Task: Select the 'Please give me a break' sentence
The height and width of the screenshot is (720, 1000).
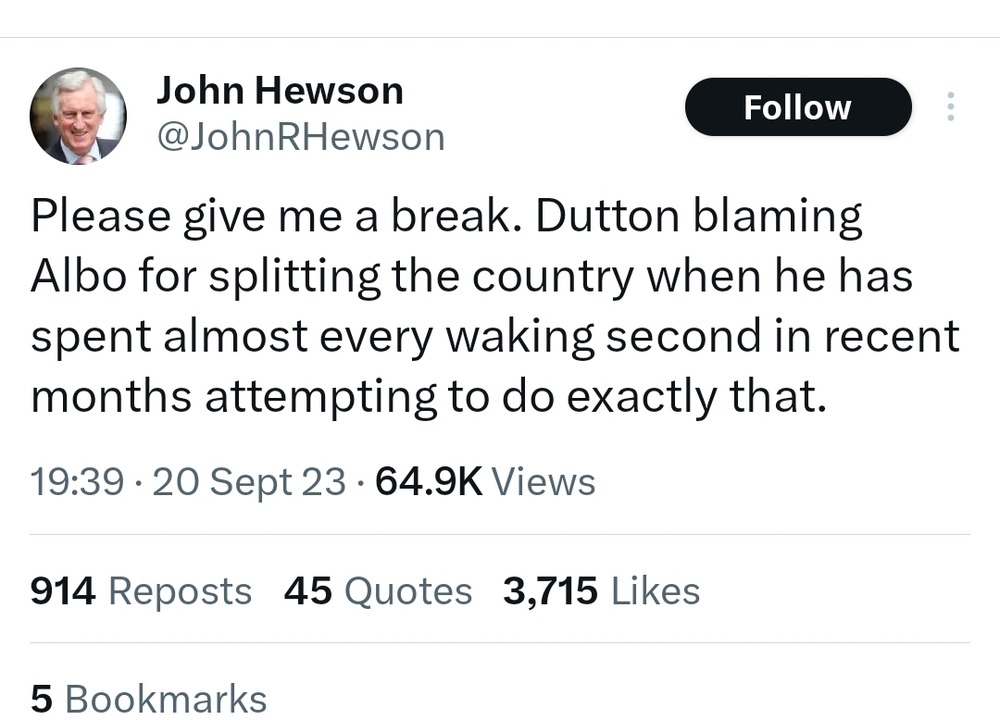Action: pos(271,217)
